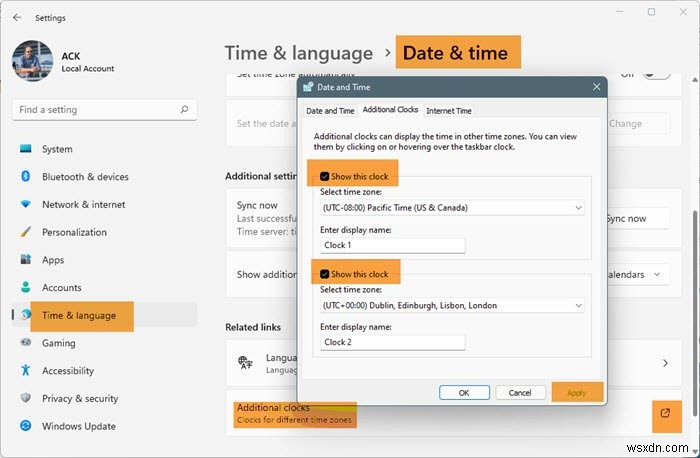Click the Change button in Settings
Viewport: 700px width, 458px height.
coord(638,124)
